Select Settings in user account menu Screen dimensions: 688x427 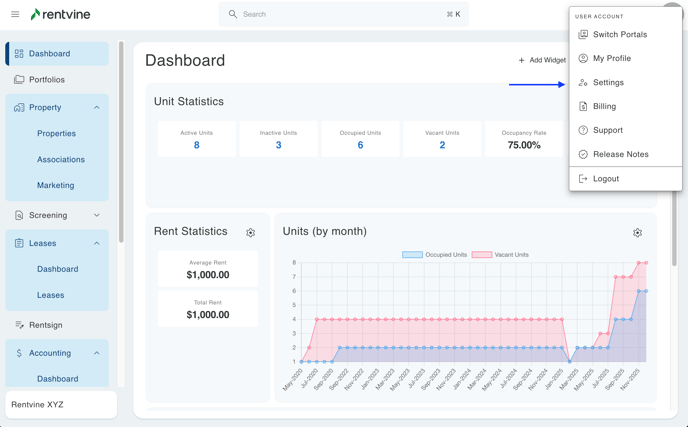click(608, 83)
